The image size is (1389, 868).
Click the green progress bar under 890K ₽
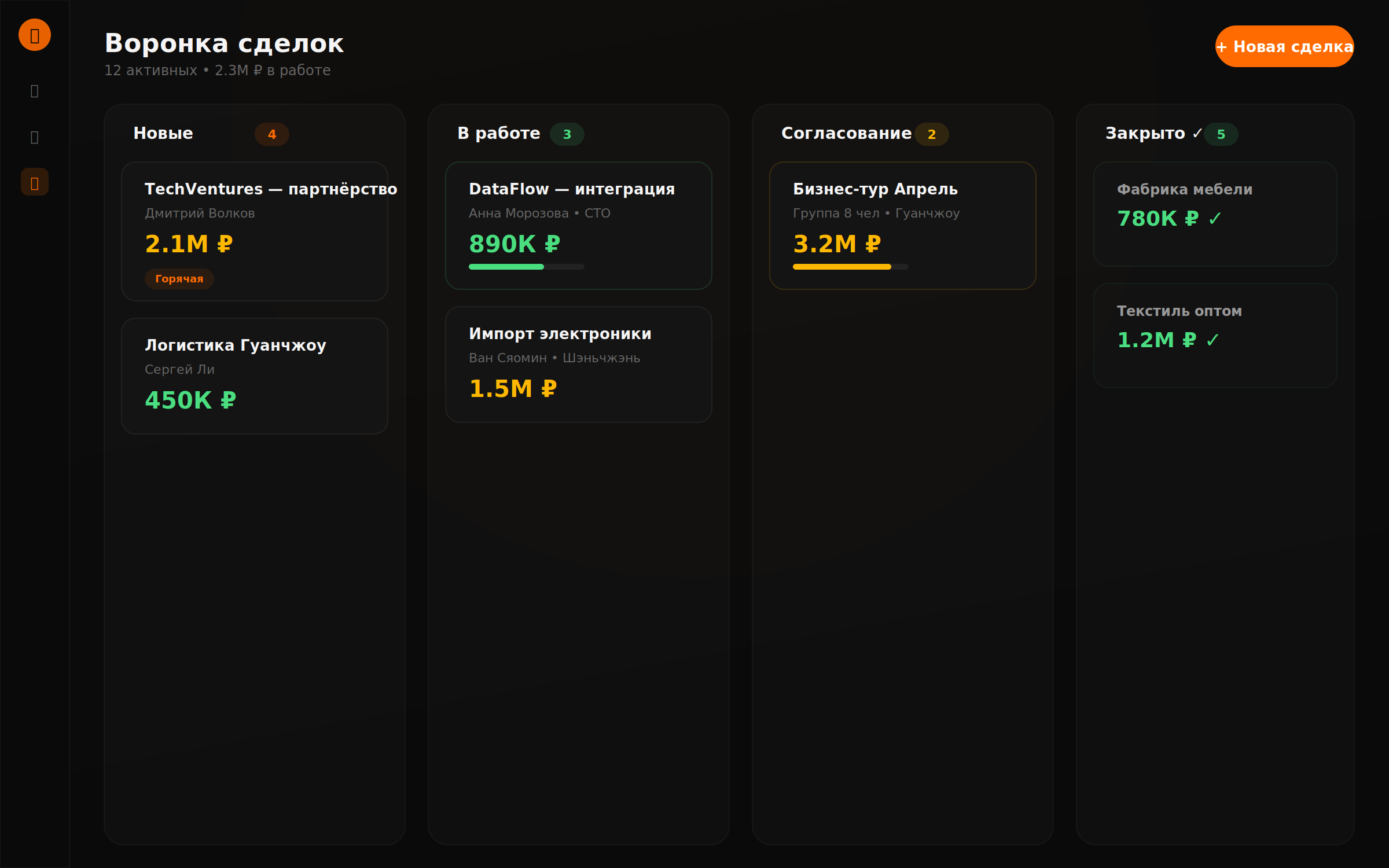506,267
